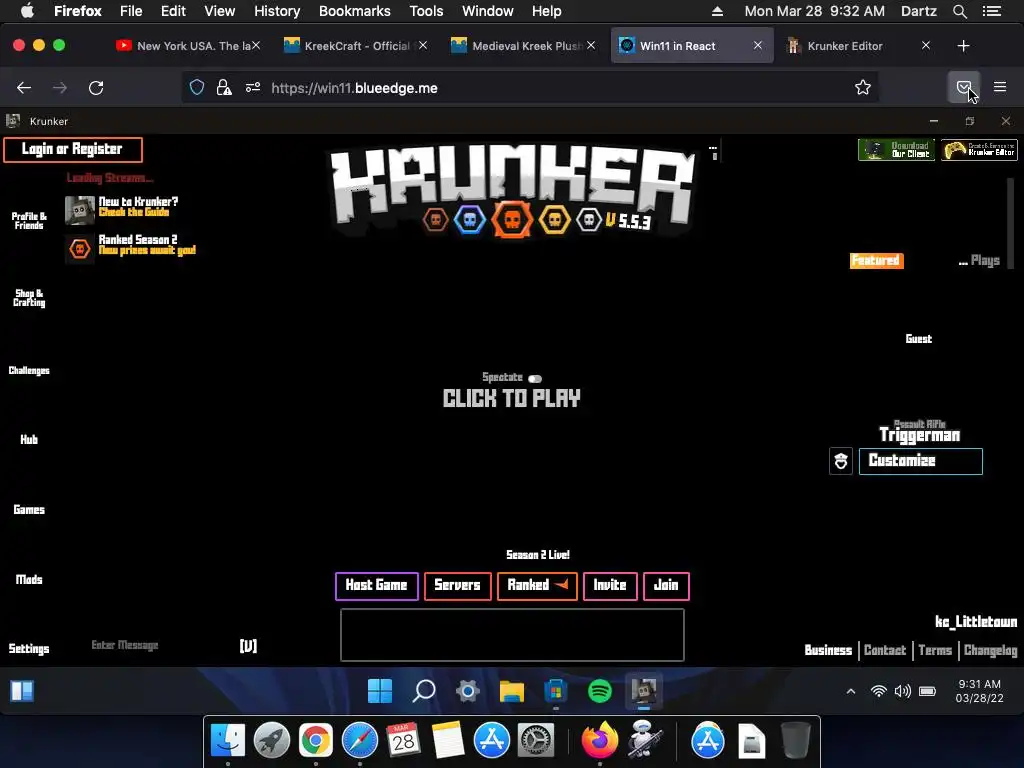Image resolution: width=1024 pixels, height=768 pixels.
Task: Open Games in the Krunker sidebar
Action: pos(29,509)
